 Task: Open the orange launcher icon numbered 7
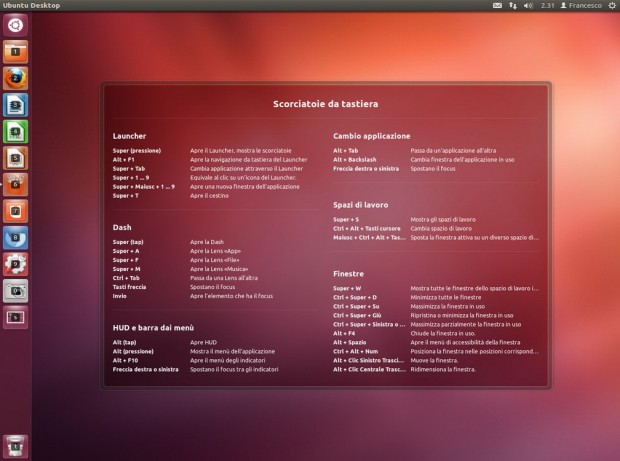point(15,211)
